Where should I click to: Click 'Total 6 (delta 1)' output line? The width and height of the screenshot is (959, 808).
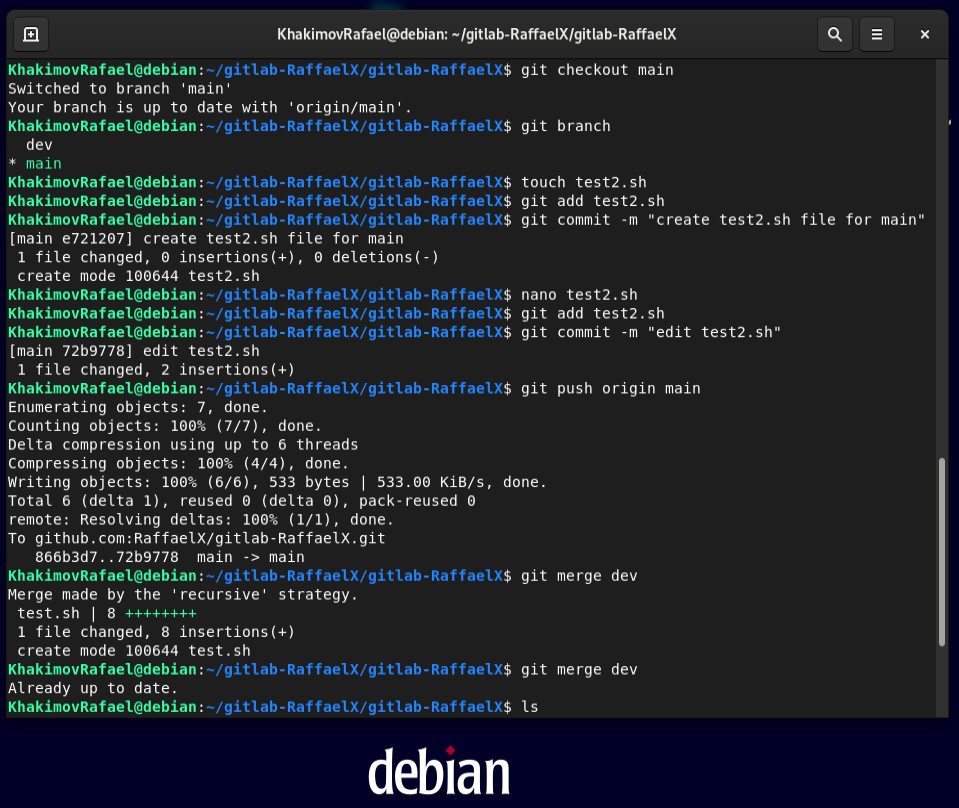click(x=242, y=501)
